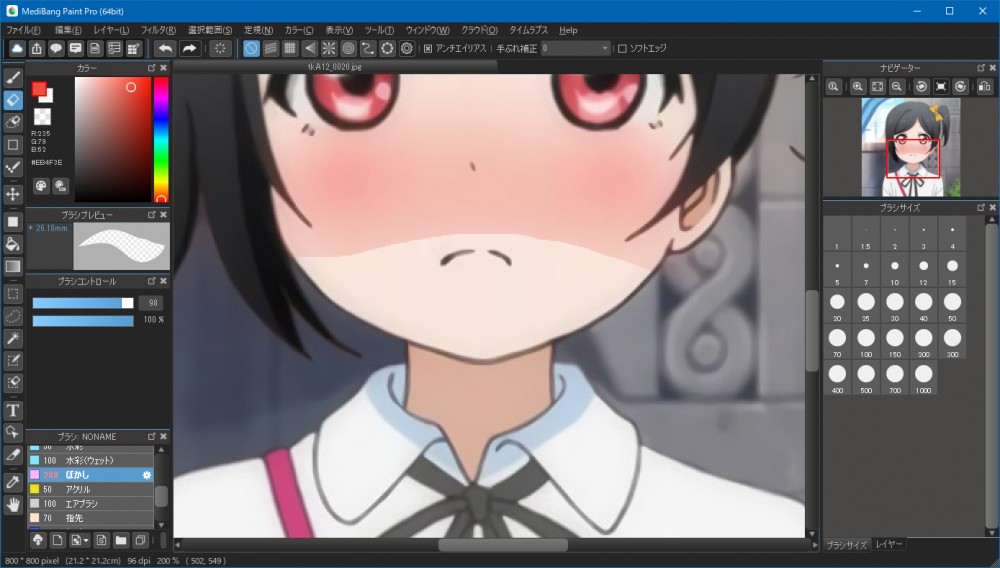This screenshot has width=1000, height=568.
Task: Enable curve snap
Action: 368,48
